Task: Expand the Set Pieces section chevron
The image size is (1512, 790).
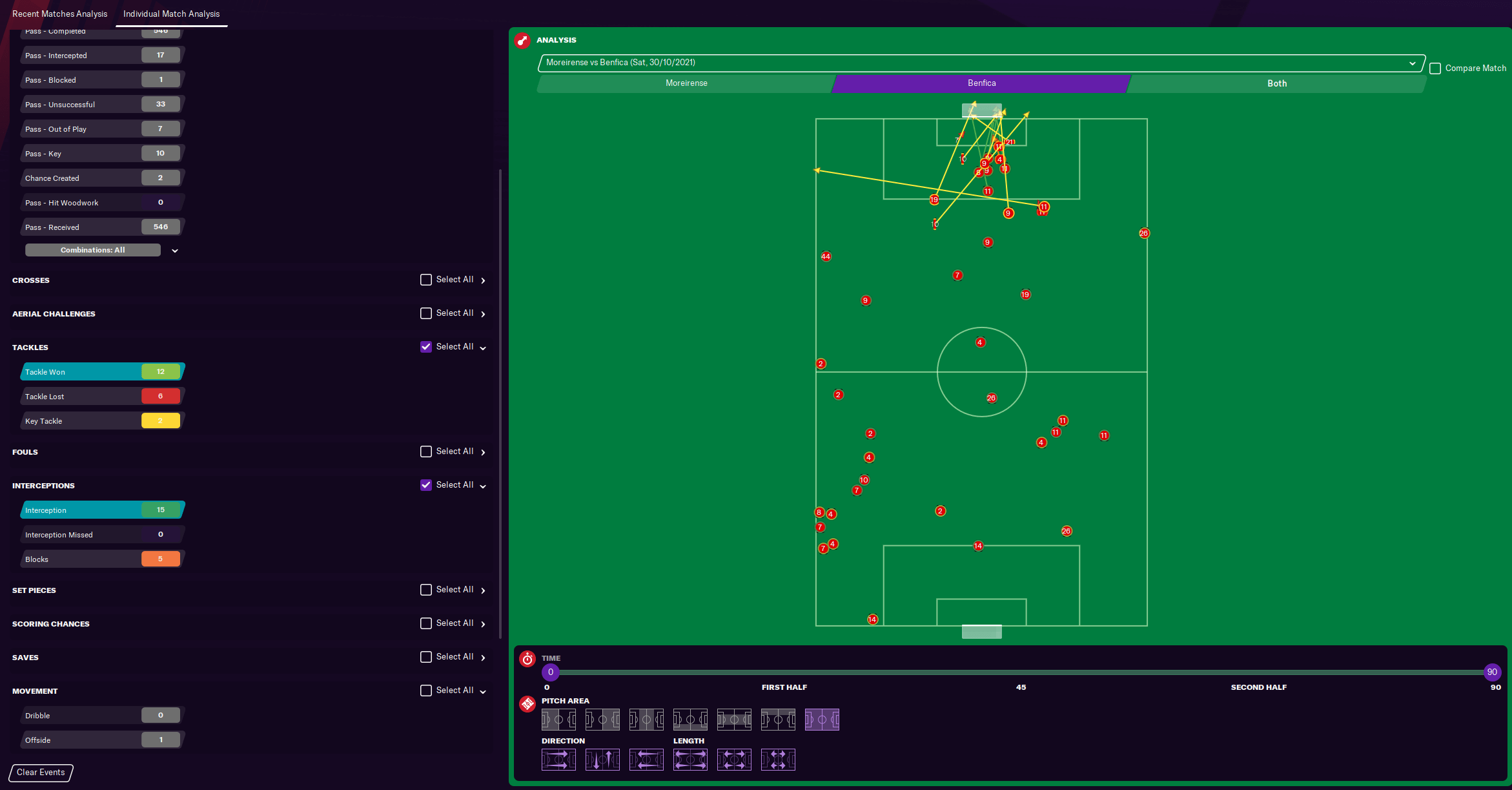Action: point(483,590)
